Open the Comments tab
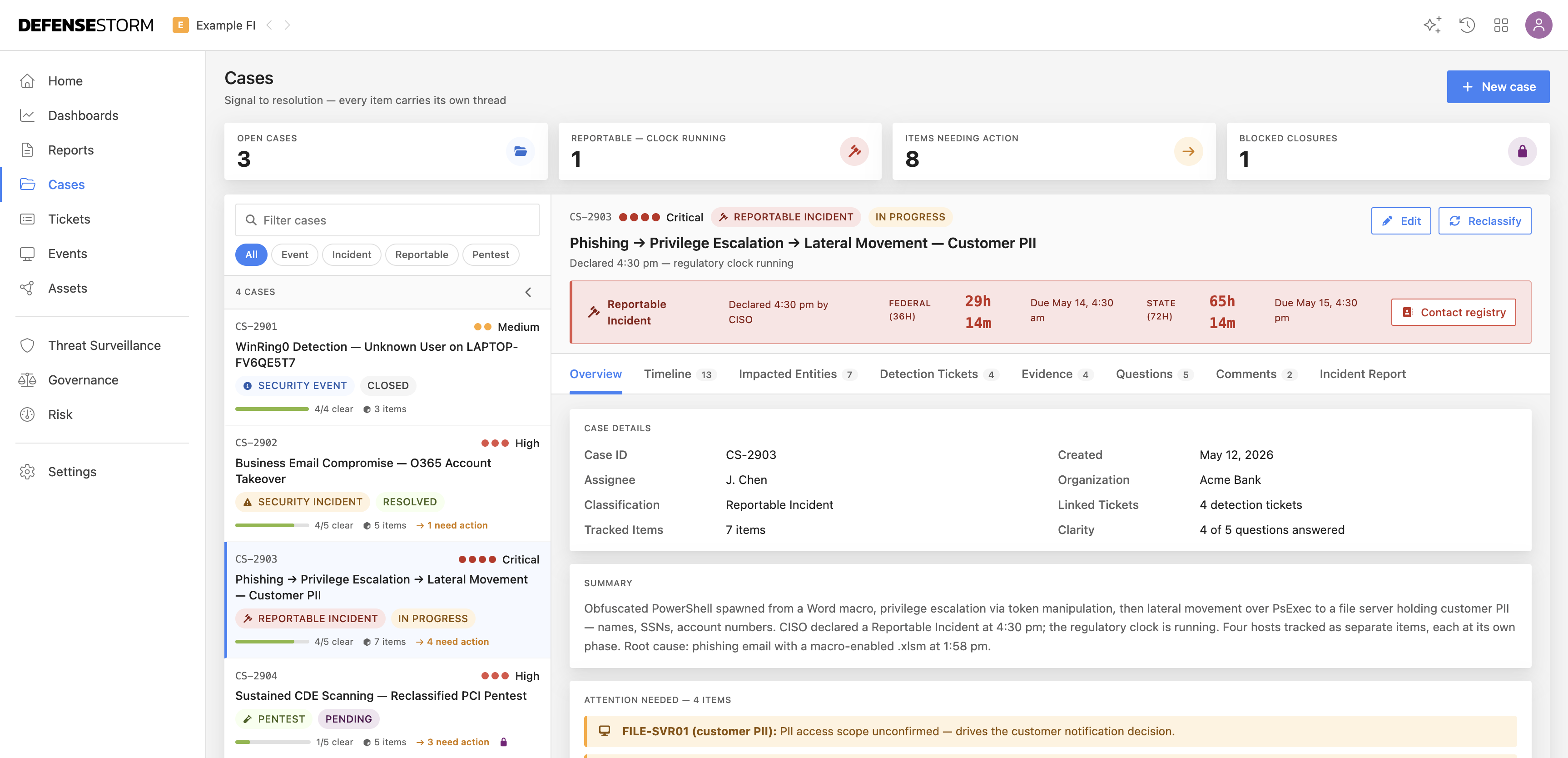This screenshot has height=758, width=1568. pos(1256,374)
